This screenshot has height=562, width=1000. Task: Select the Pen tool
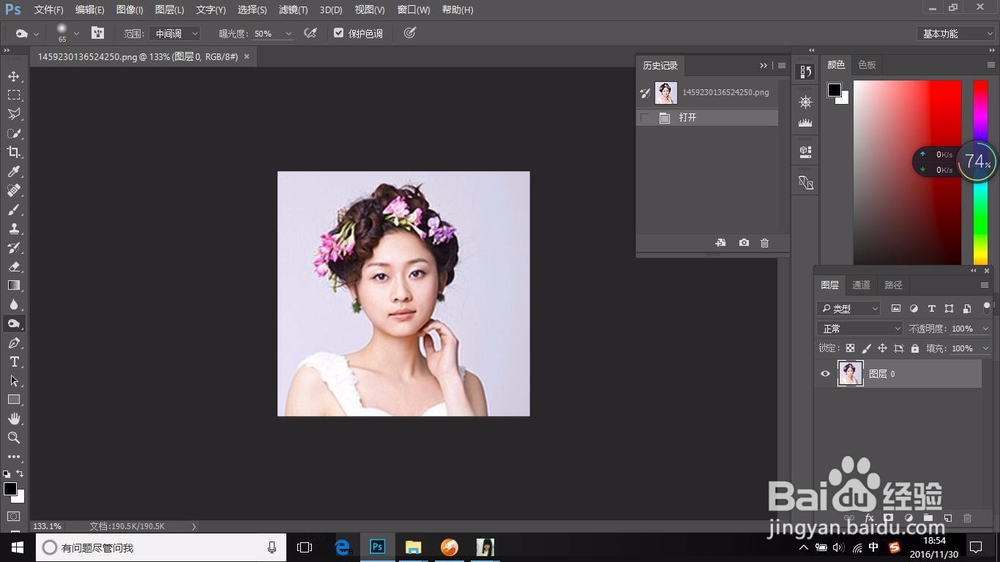pyautogui.click(x=13, y=343)
